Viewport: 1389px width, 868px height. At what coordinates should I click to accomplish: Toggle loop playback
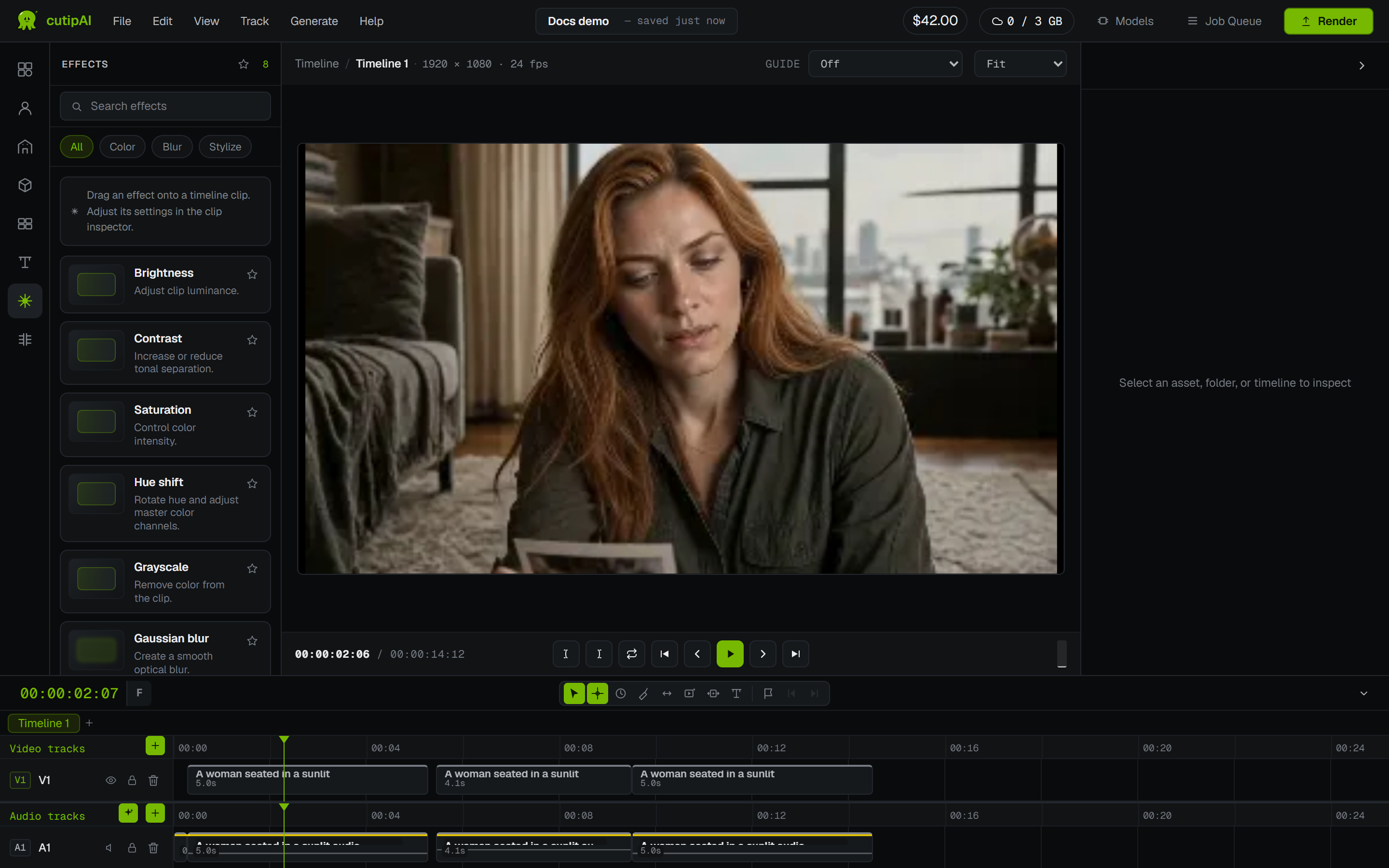click(631, 654)
